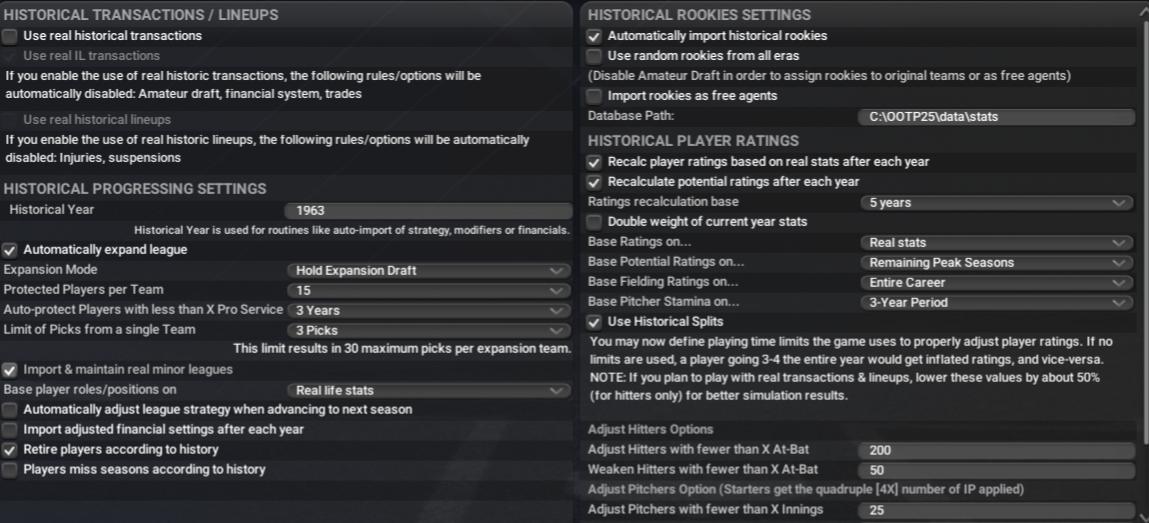
Task: Click Adjust Hitters with fewer At-Bat field
Action: click(x=995, y=450)
